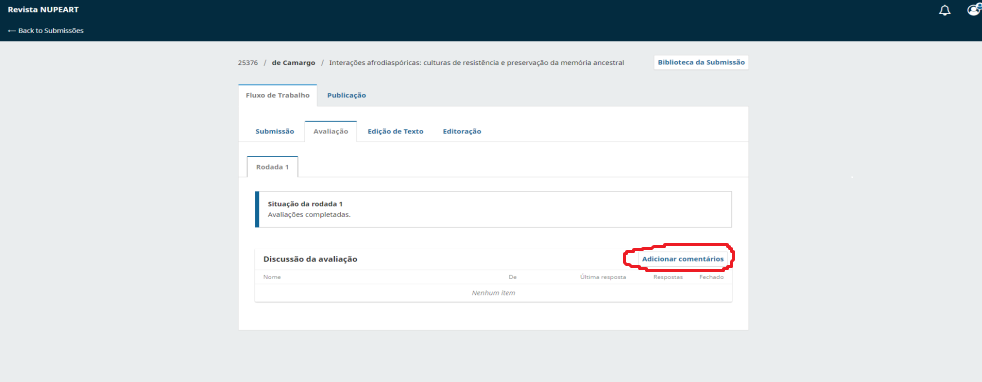
Task: Click the Fechado column header
Action: click(x=711, y=277)
